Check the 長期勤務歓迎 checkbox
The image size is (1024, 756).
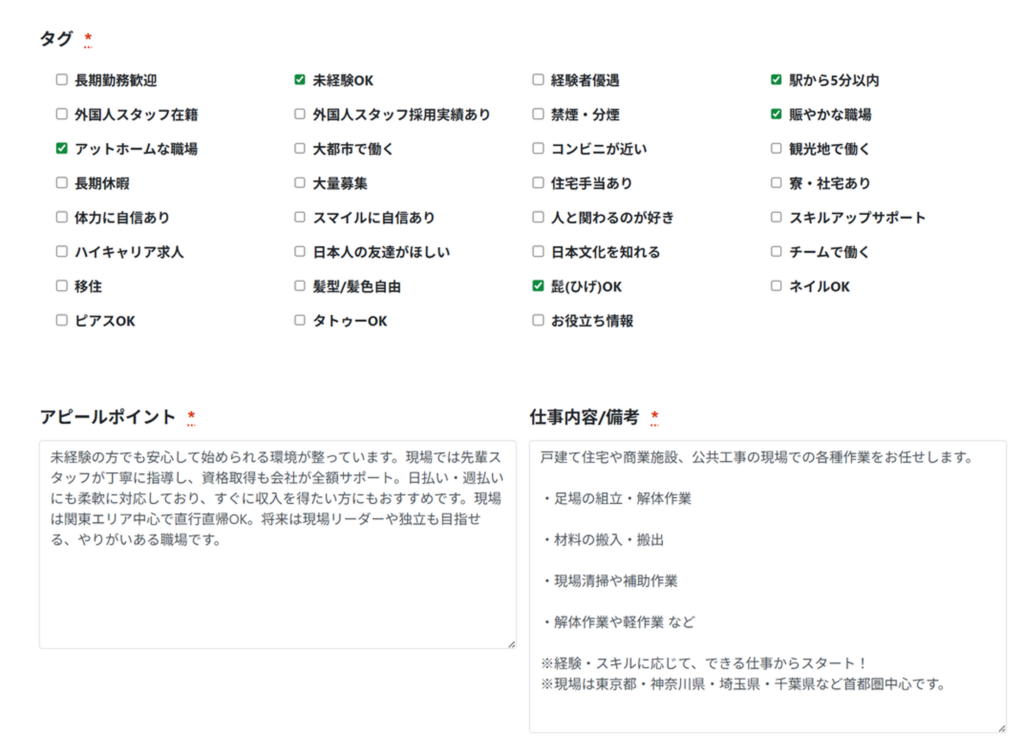tap(62, 80)
